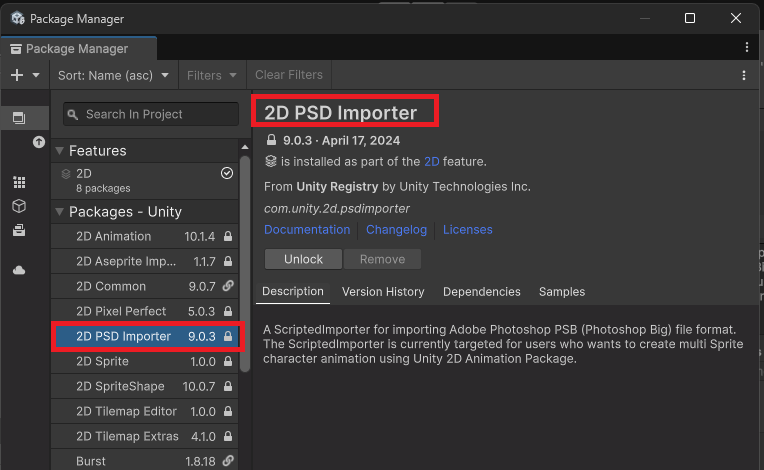Image resolution: width=764 pixels, height=470 pixels.
Task: Click the lock icon on 2D Tilemap Editor row
Action: (x=228, y=412)
